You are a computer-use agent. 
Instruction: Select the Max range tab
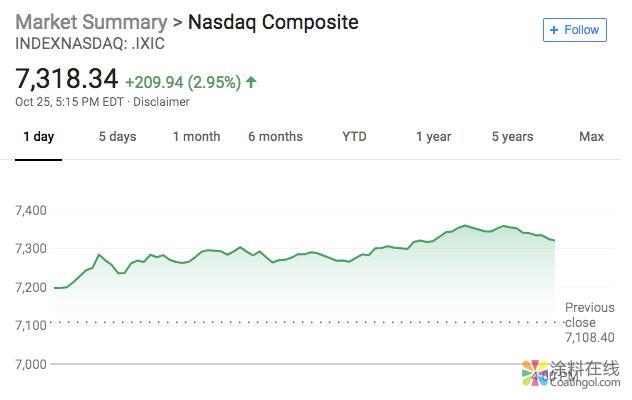591,137
